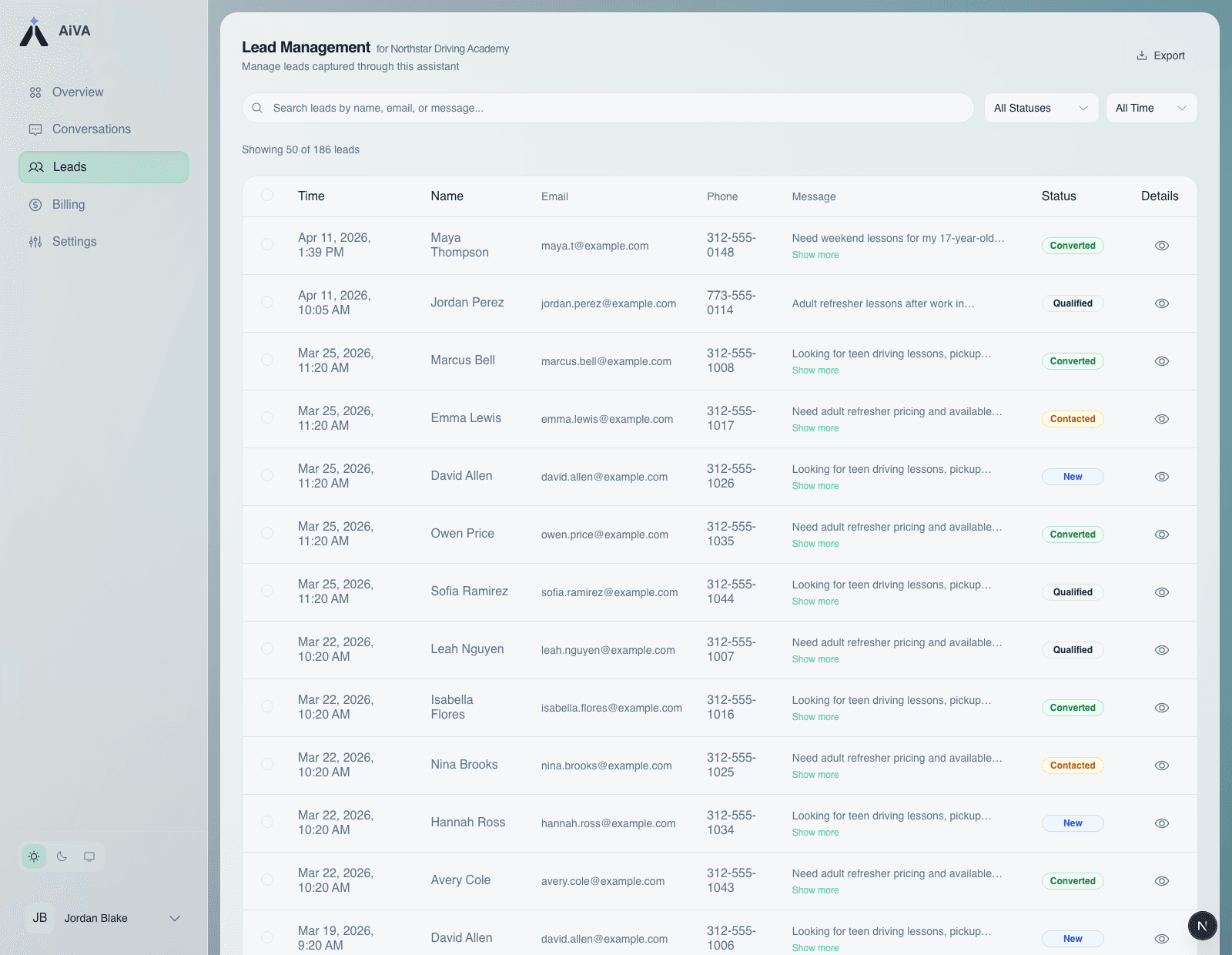Screen dimensions: 1232x955
Task: Switch to the Leads section
Action: pyautogui.click(x=69, y=166)
